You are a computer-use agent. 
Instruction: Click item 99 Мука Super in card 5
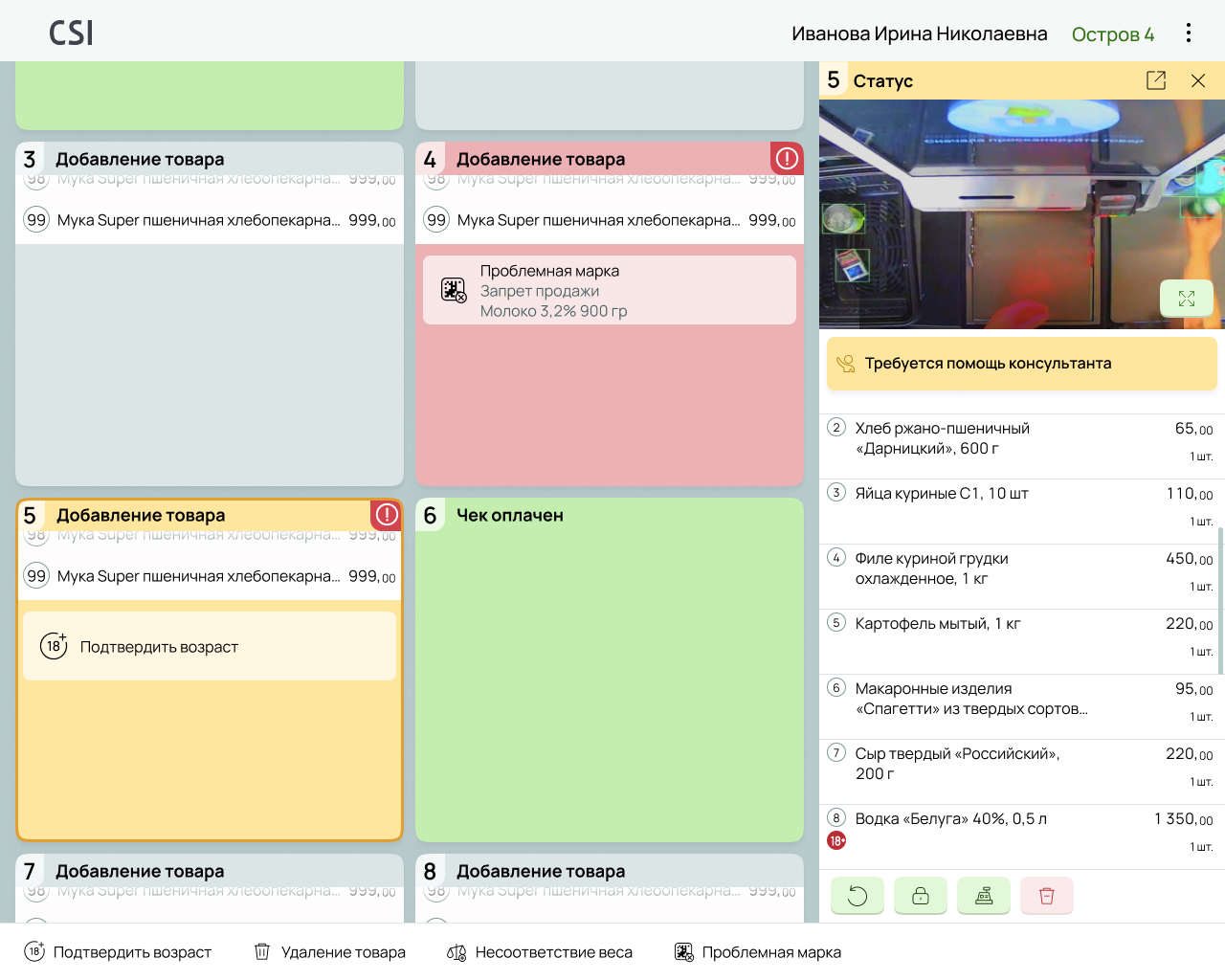click(x=210, y=576)
